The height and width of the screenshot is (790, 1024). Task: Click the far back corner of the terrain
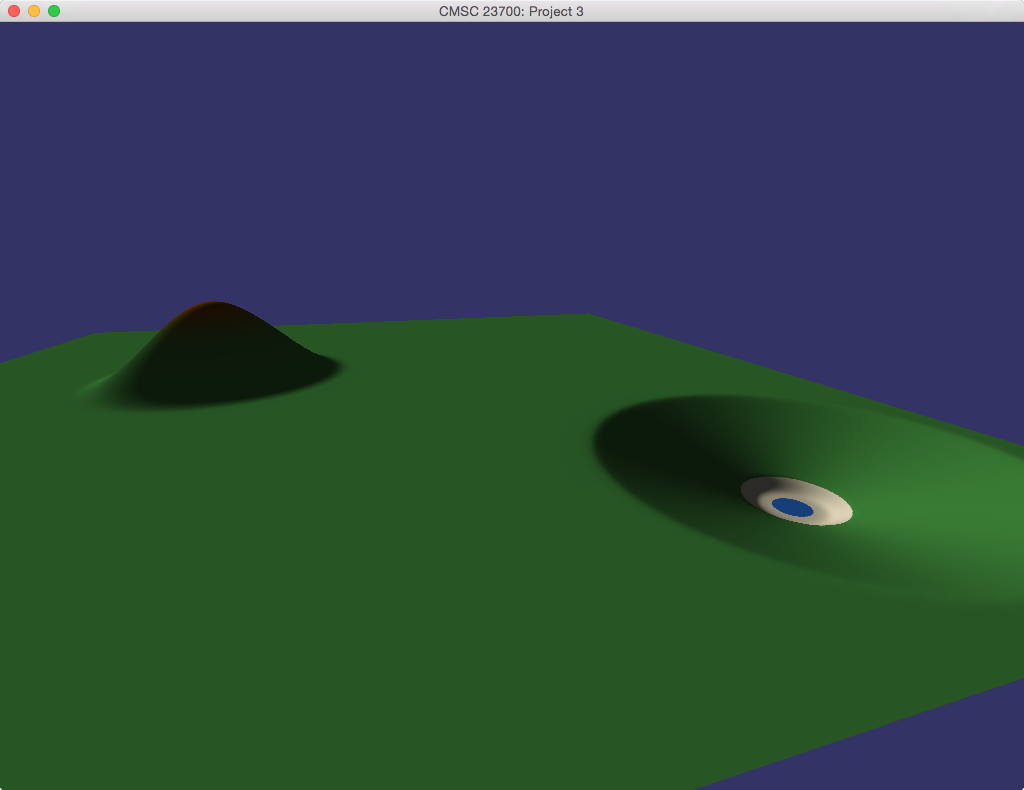tap(585, 318)
